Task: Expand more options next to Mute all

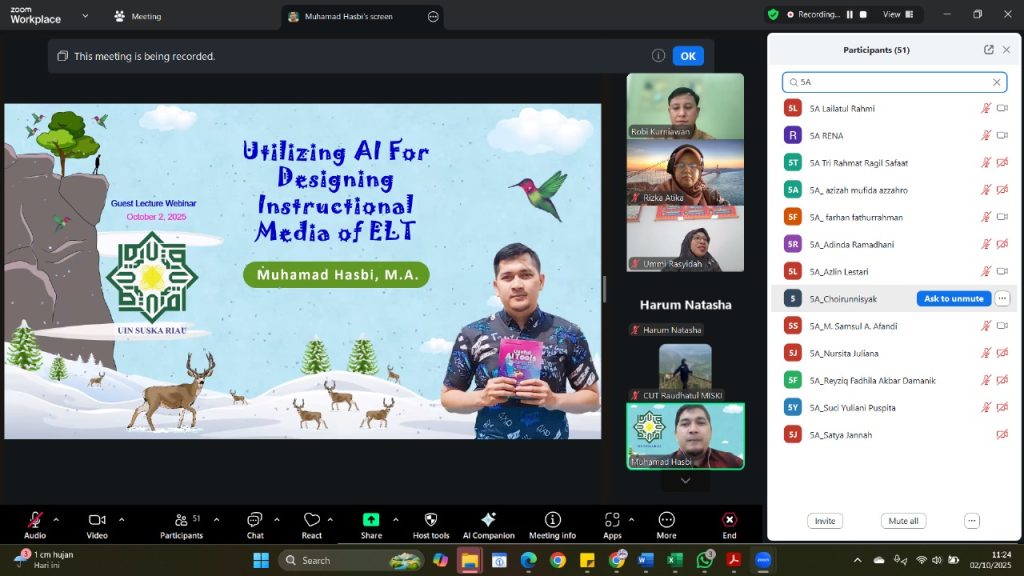Action: (x=971, y=521)
